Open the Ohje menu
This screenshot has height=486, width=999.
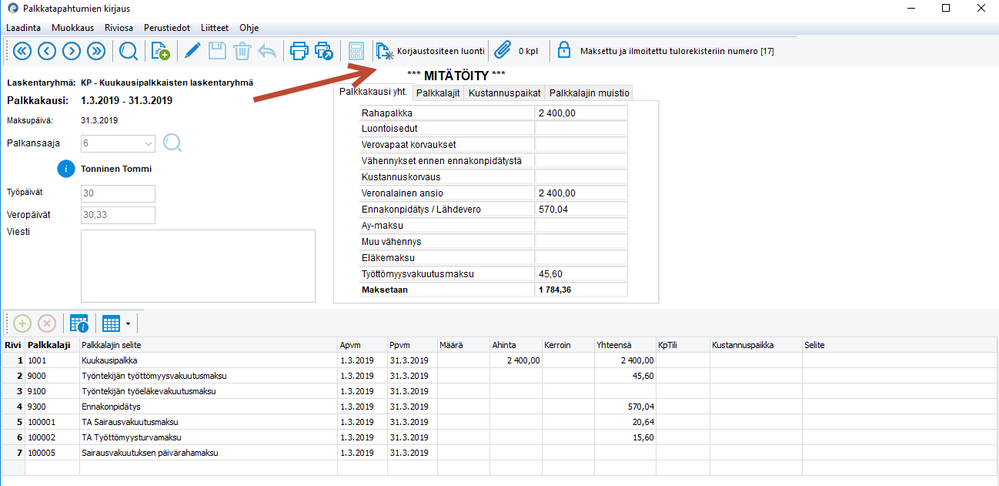(x=249, y=28)
